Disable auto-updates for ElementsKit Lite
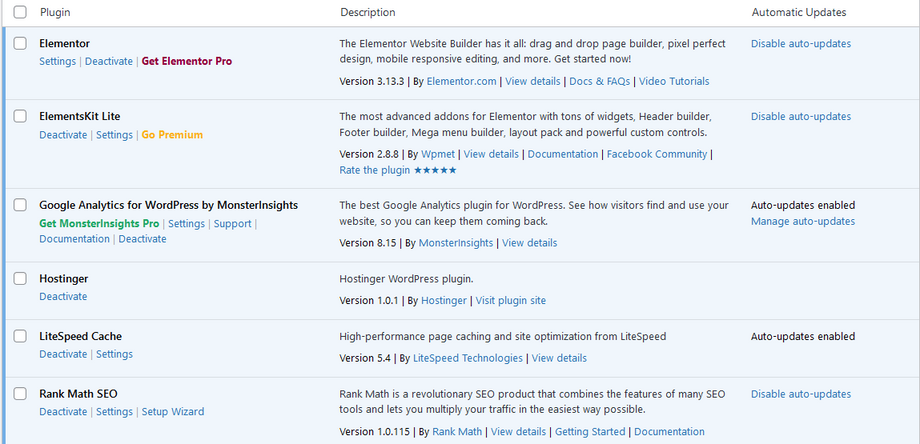 coord(801,116)
